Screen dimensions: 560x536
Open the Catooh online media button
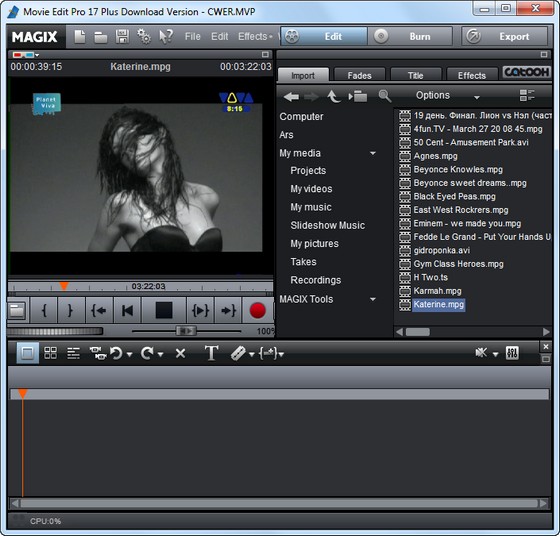526,72
